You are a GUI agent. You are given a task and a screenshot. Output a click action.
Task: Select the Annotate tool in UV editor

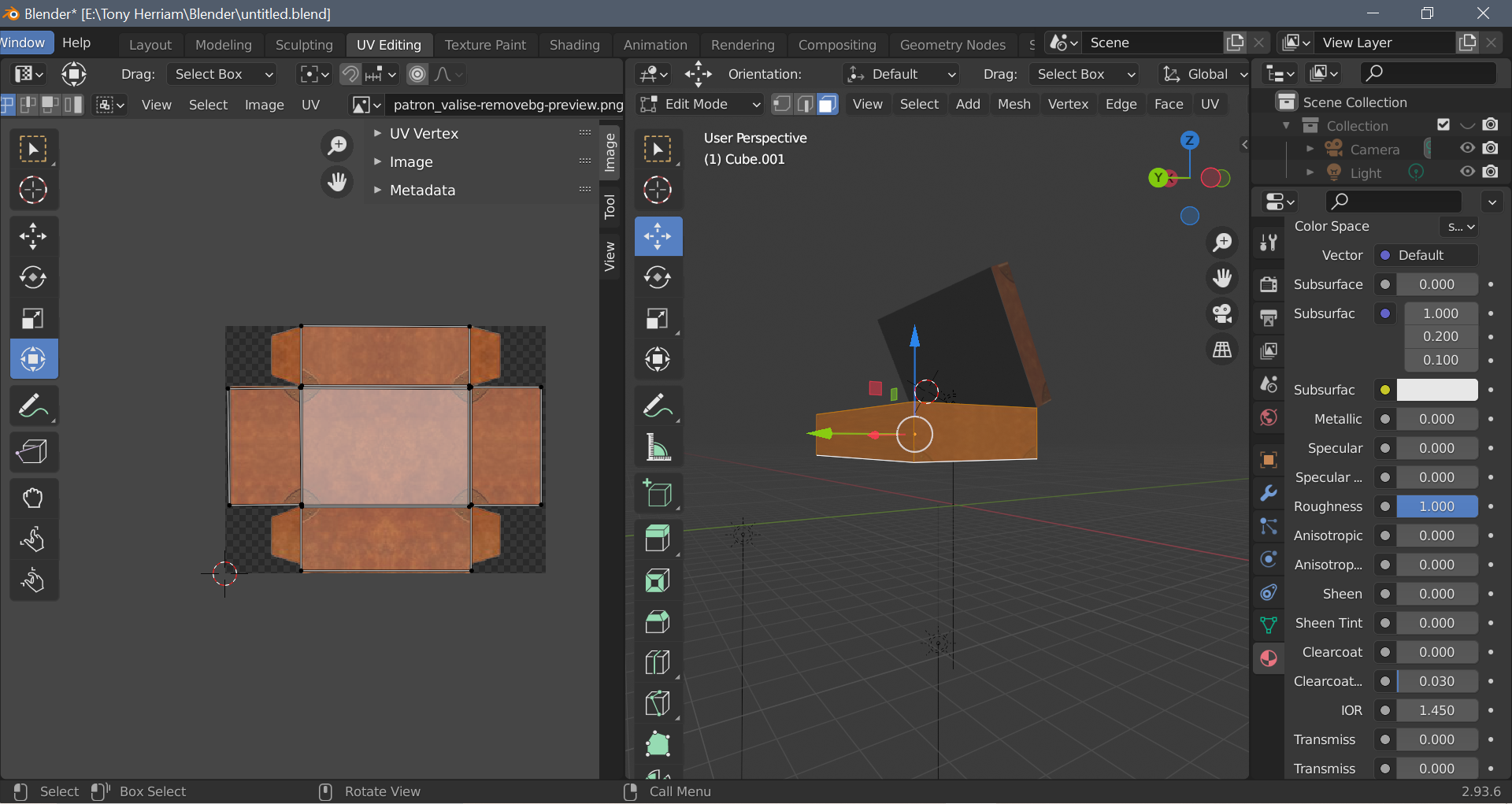33,406
